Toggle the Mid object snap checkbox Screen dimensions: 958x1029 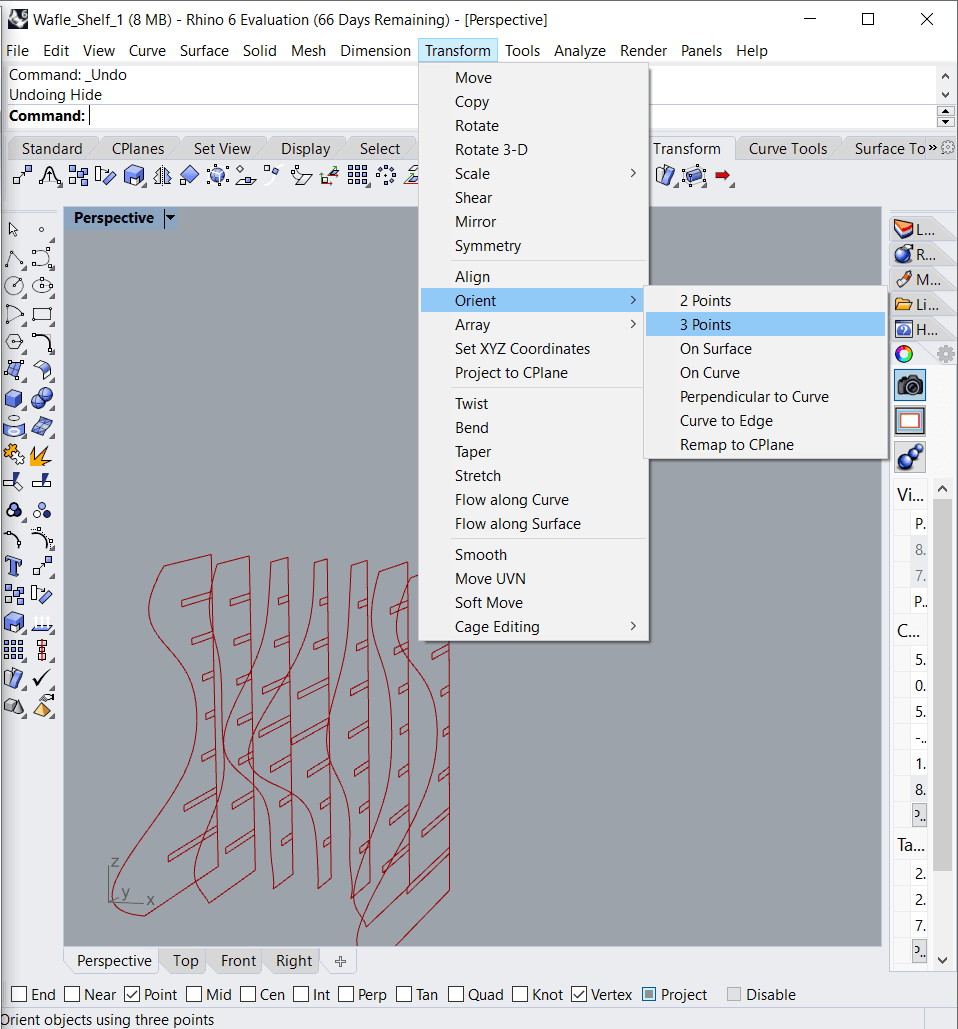pos(193,995)
